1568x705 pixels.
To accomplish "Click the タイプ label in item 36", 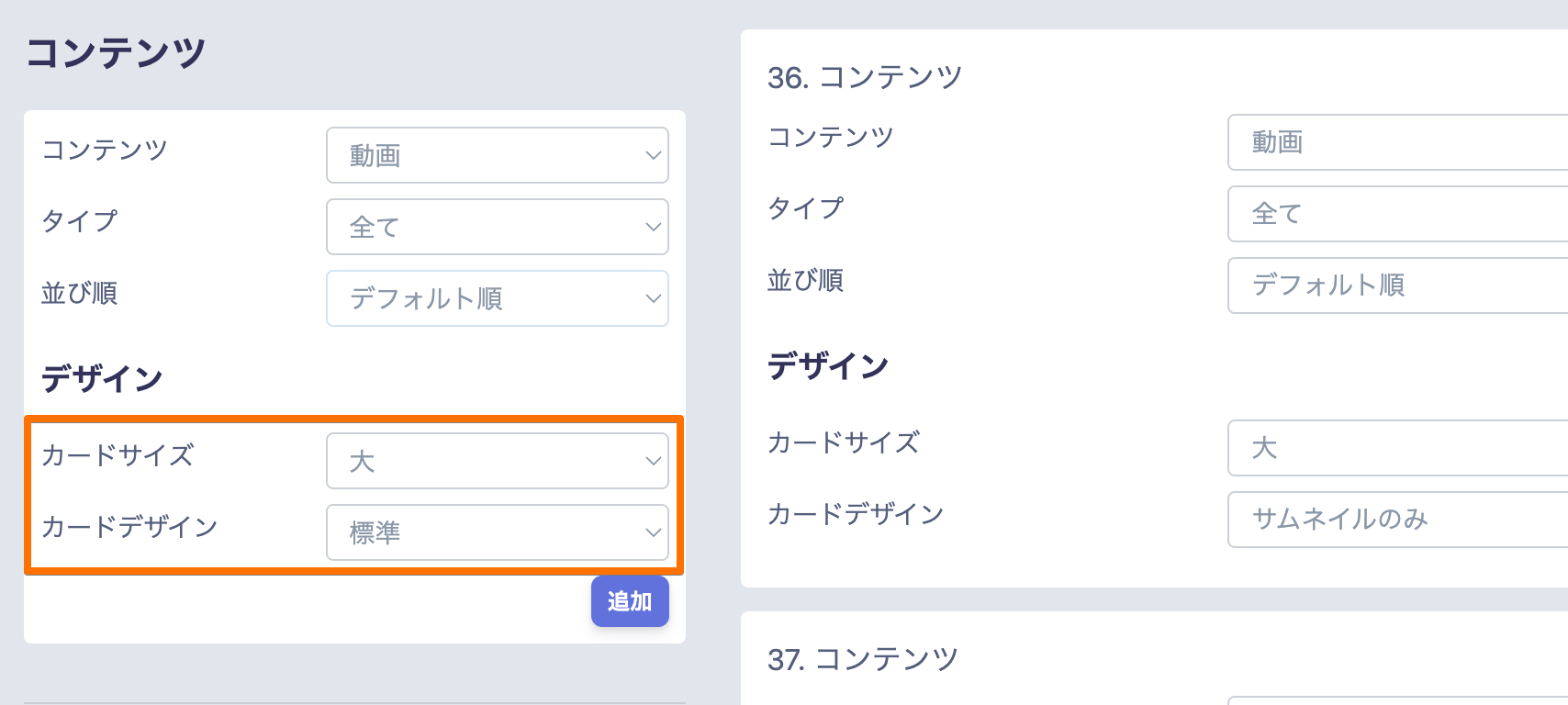I will pyautogui.click(x=805, y=208).
